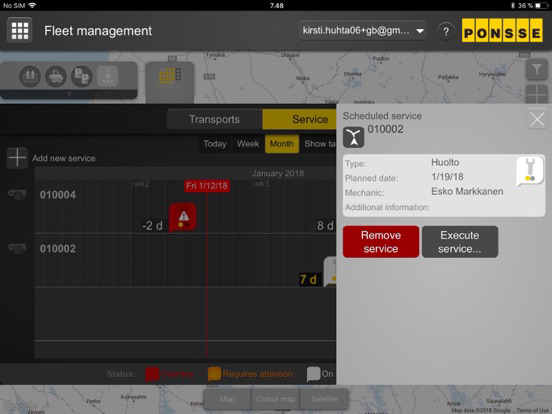Image resolution: width=552 pixels, height=414 pixels.
Task: Click the Add new service plus
Action: (x=17, y=158)
